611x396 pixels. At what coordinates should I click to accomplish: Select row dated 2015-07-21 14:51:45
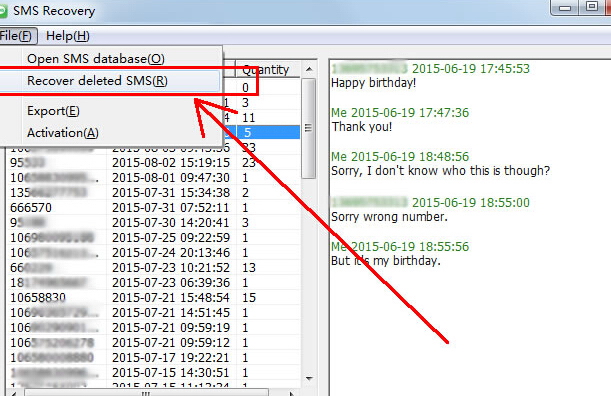click(154, 313)
